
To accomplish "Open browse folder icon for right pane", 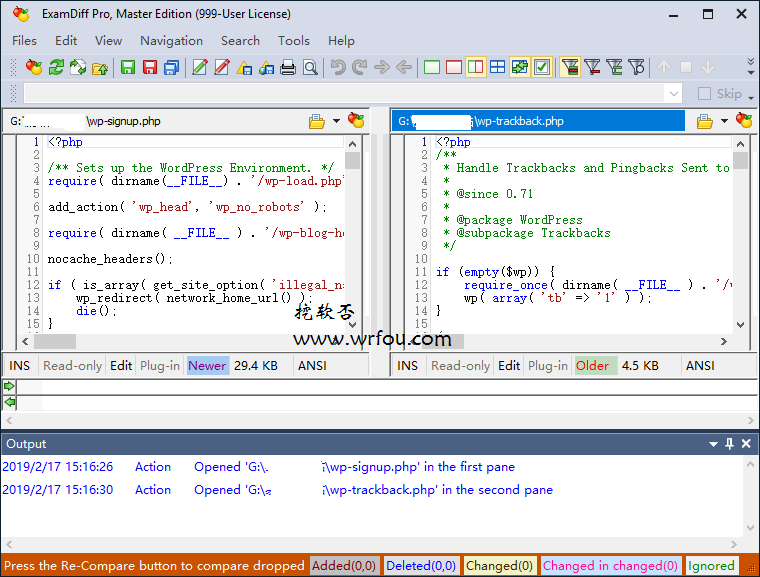I will [705, 121].
